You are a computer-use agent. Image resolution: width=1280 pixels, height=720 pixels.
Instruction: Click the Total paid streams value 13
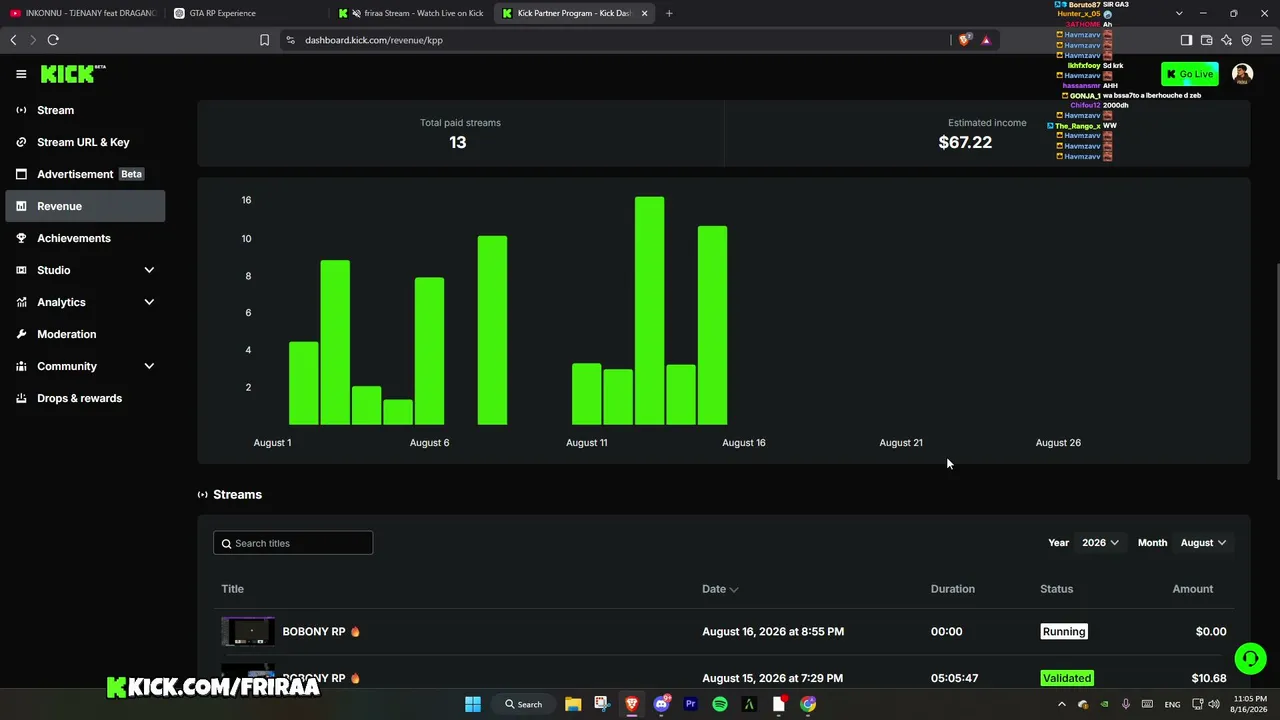458,142
